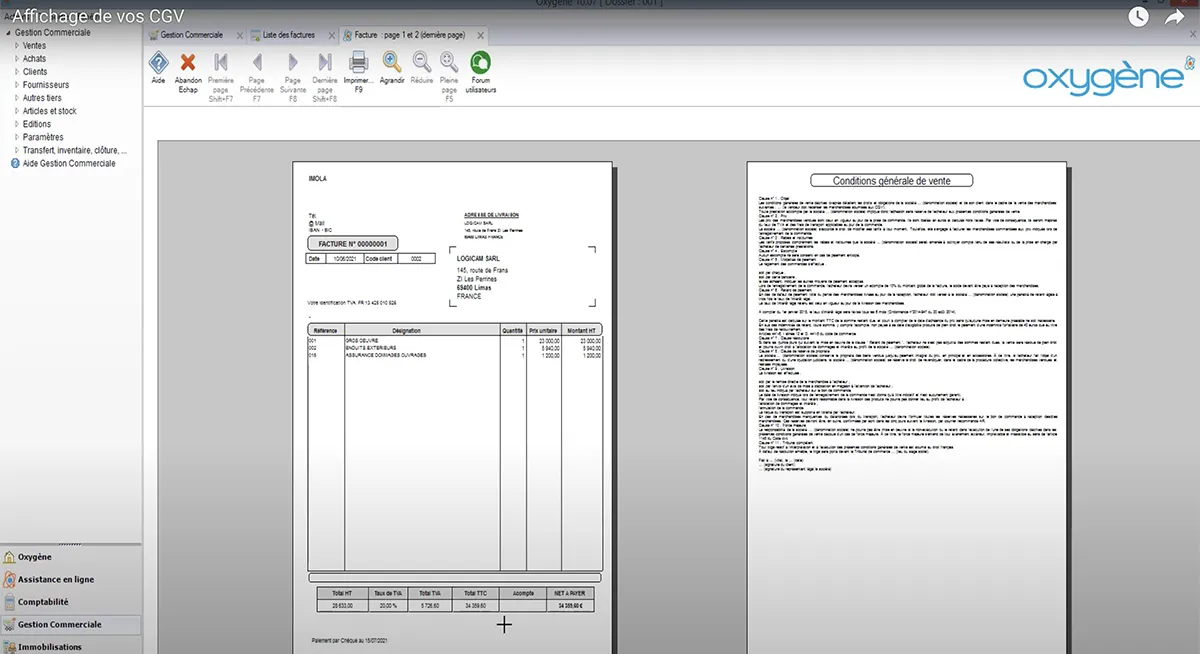Click the Abandon Echap red cross icon
1200x654 pixels.
point(188,62)
